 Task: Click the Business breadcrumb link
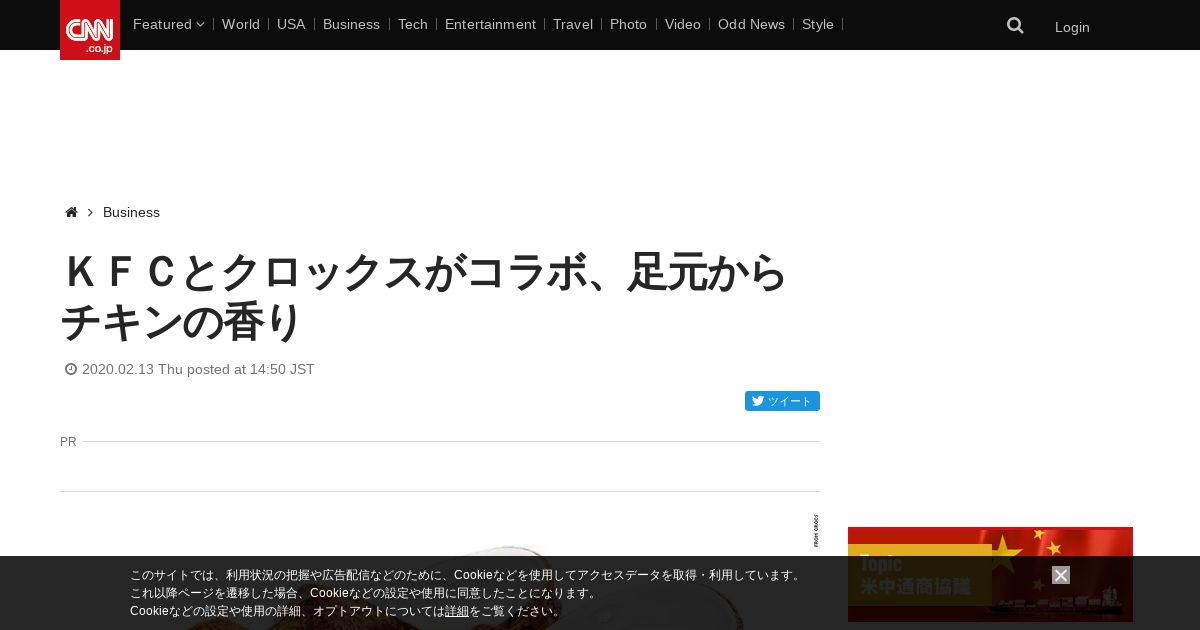[x=131, y=212]
